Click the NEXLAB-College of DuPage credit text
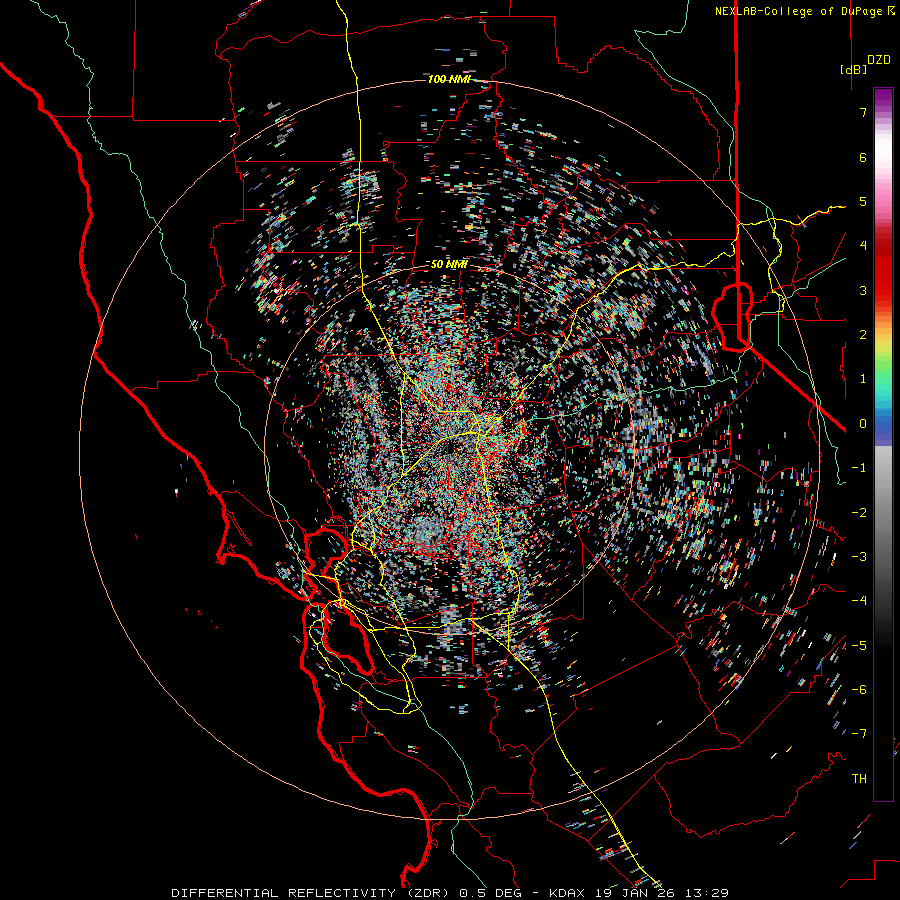 [804, 11]
